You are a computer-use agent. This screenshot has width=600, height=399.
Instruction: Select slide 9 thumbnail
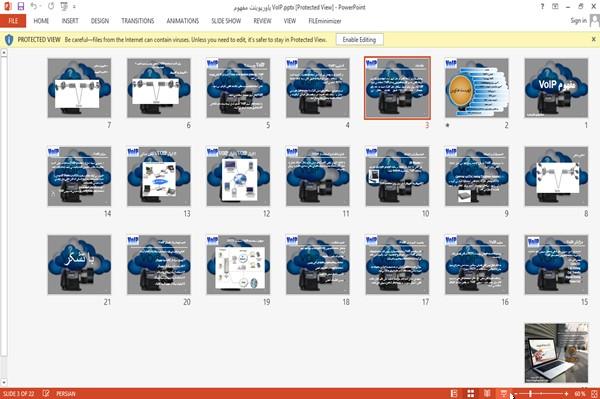click(477, 176)
